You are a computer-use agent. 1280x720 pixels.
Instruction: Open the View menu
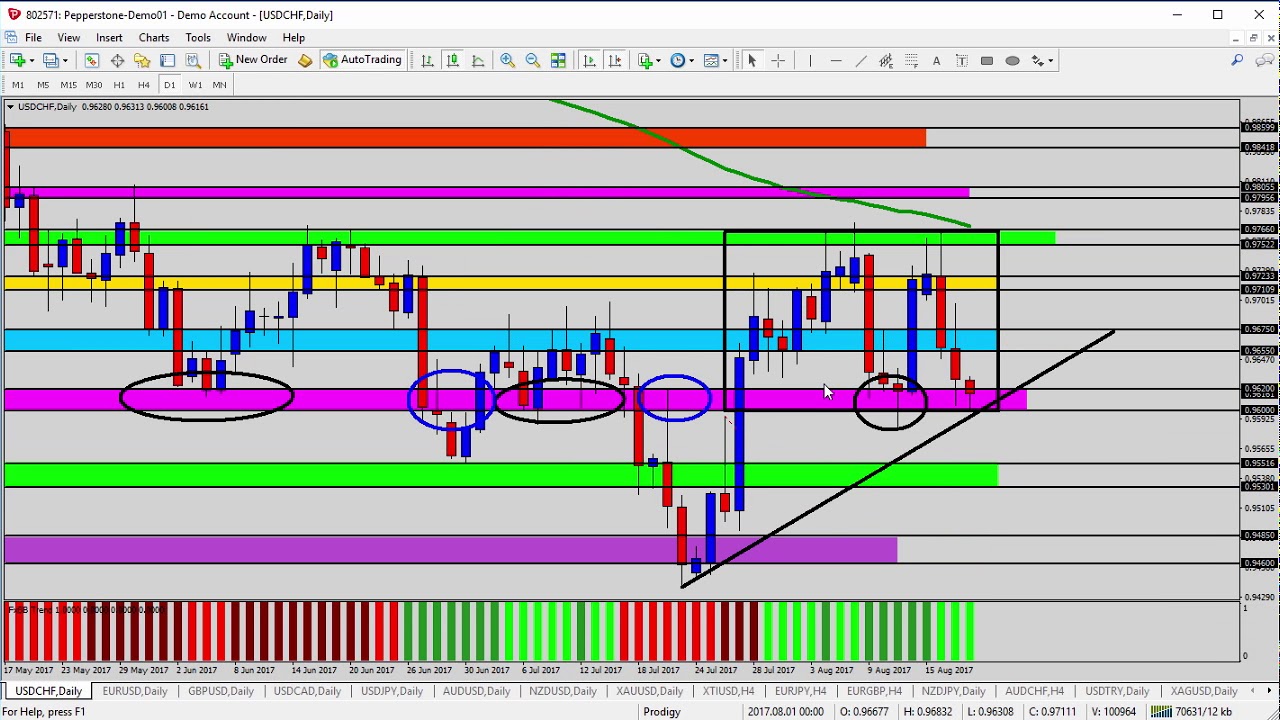pos(69,38)
